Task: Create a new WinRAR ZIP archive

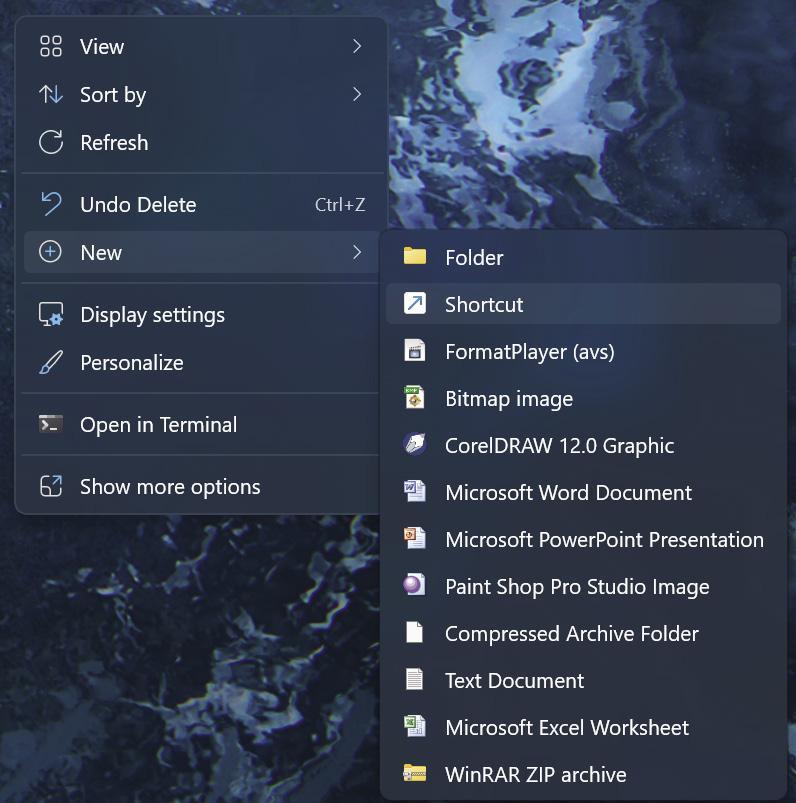Action: click(x=583, y=774)
